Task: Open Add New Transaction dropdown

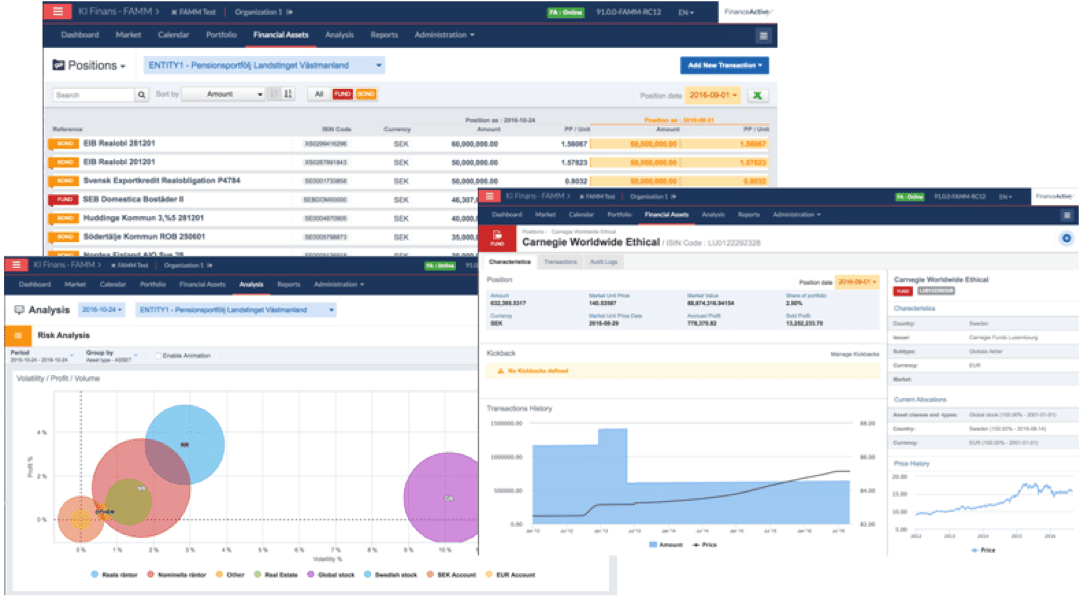Action: coord(724,65)
